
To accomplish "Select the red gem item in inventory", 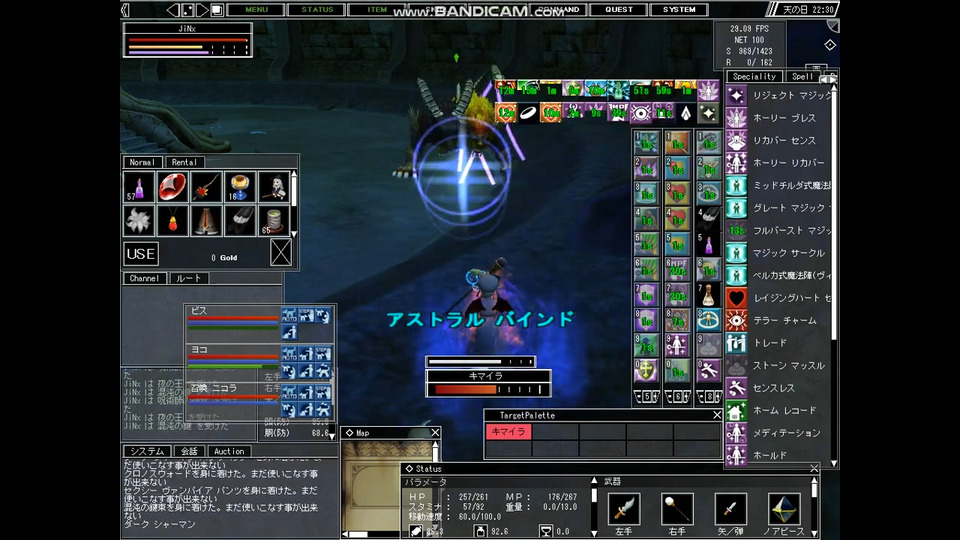I will click(173, 187).
